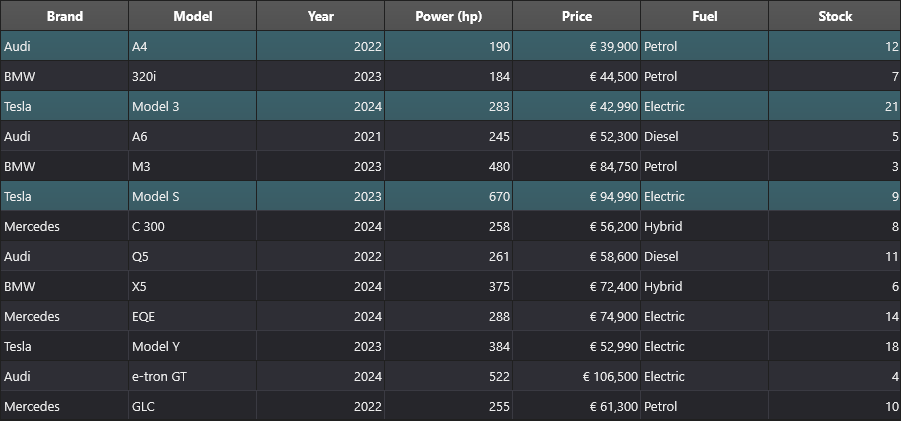Click the Model Y cell
The image size is (901, 421).
point(192,346)
